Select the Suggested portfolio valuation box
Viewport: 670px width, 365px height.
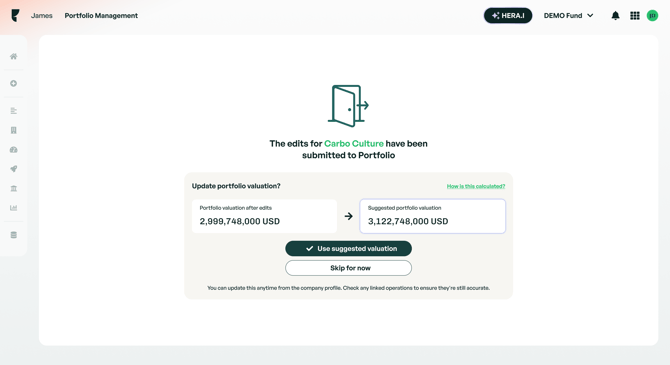click(x=432, y=216)
